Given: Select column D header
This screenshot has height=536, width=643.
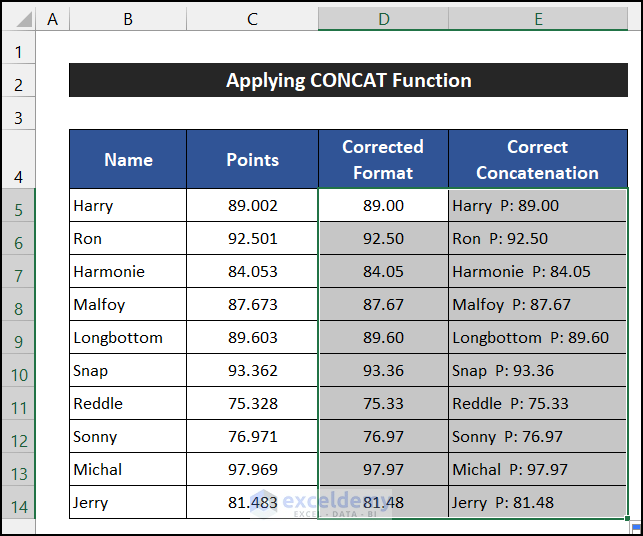Looking at the screenshot, I should click(x=383, y=18).
